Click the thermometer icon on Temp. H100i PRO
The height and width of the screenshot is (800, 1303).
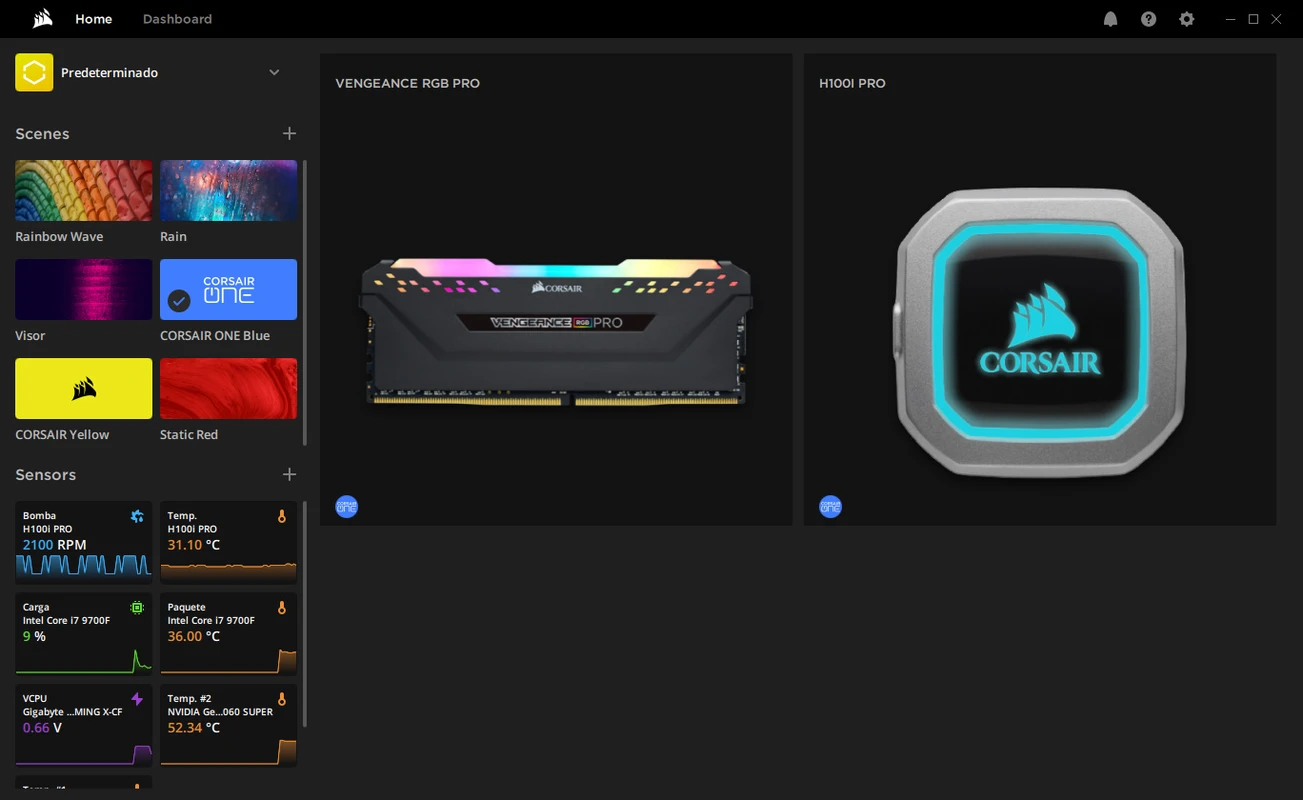coord(281,515)
